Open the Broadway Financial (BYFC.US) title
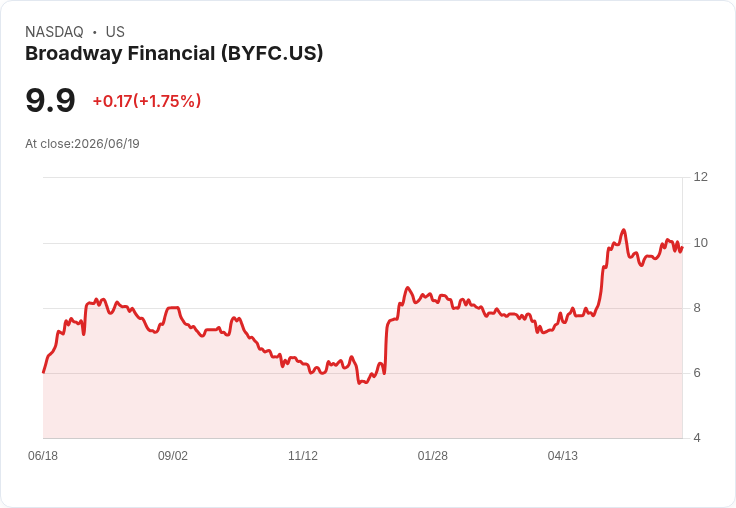Viewport: 736px width, 508px height. (x=174, y=54)
